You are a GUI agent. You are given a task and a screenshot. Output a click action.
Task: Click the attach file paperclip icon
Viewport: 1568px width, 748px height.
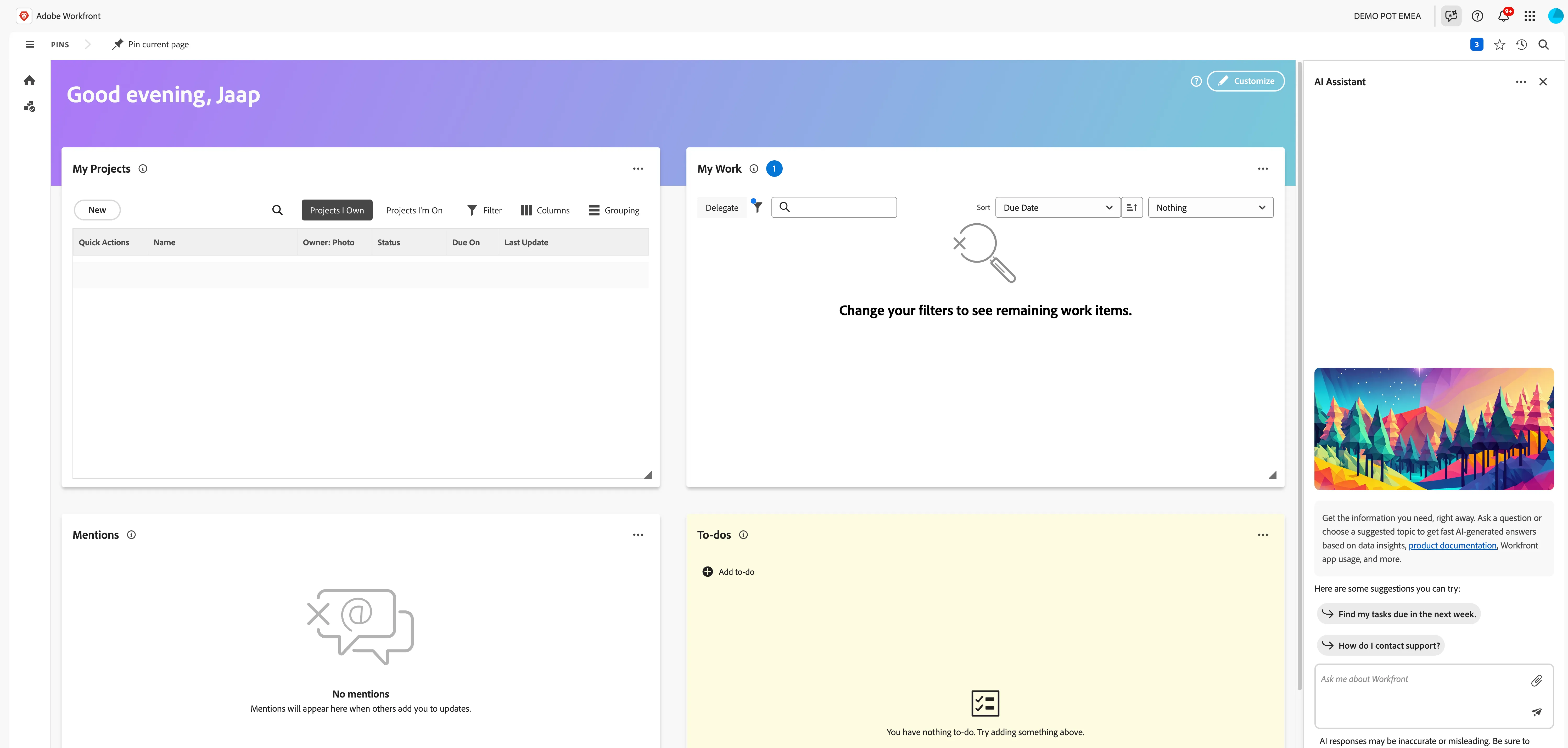[1536, 681]
